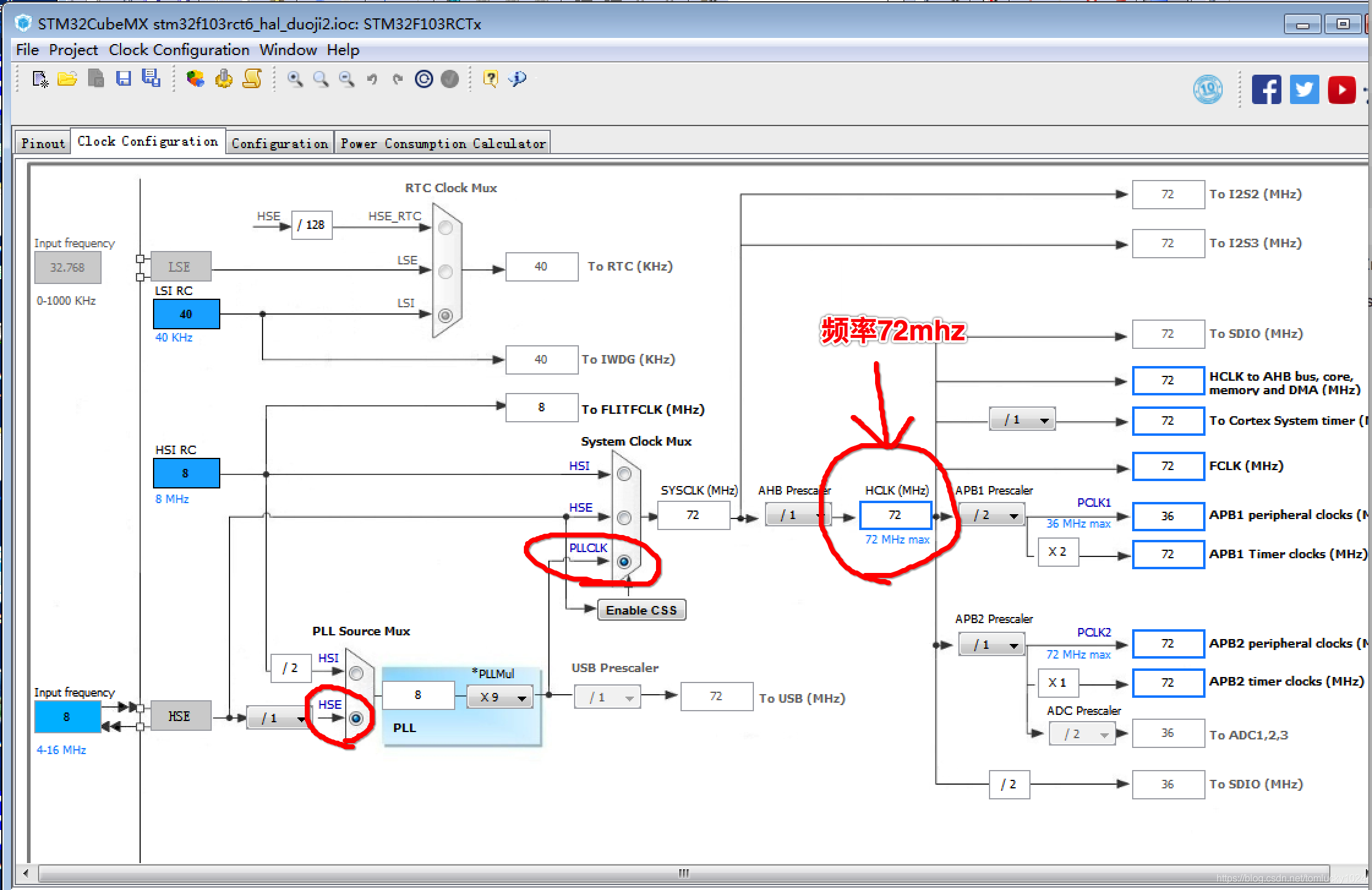Image resolution: width=1372 pixels, height=890 pixels.
Task: Open the Help menu
Action: point(343,50)
